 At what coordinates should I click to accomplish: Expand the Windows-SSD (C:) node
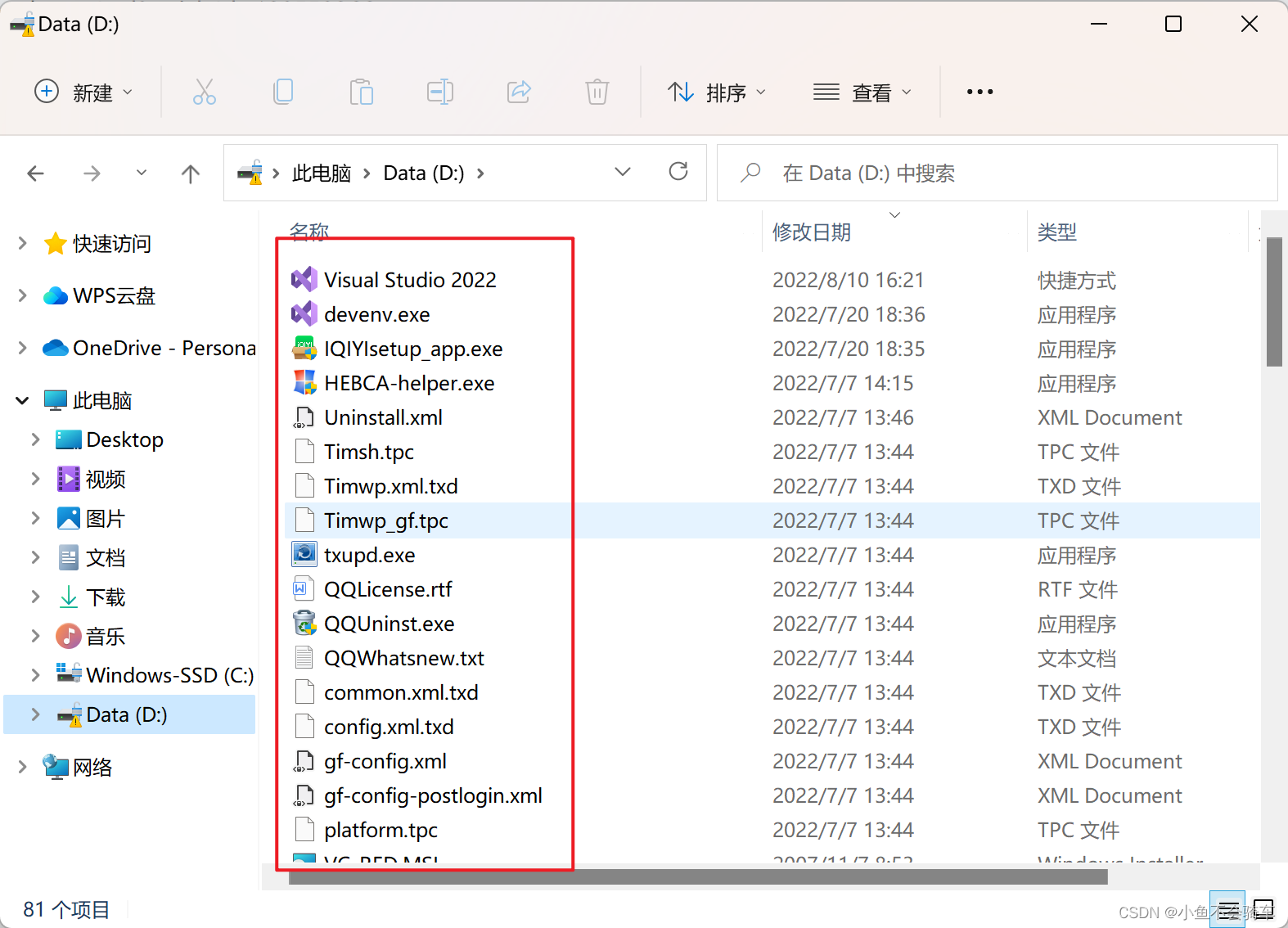[35, 675]
